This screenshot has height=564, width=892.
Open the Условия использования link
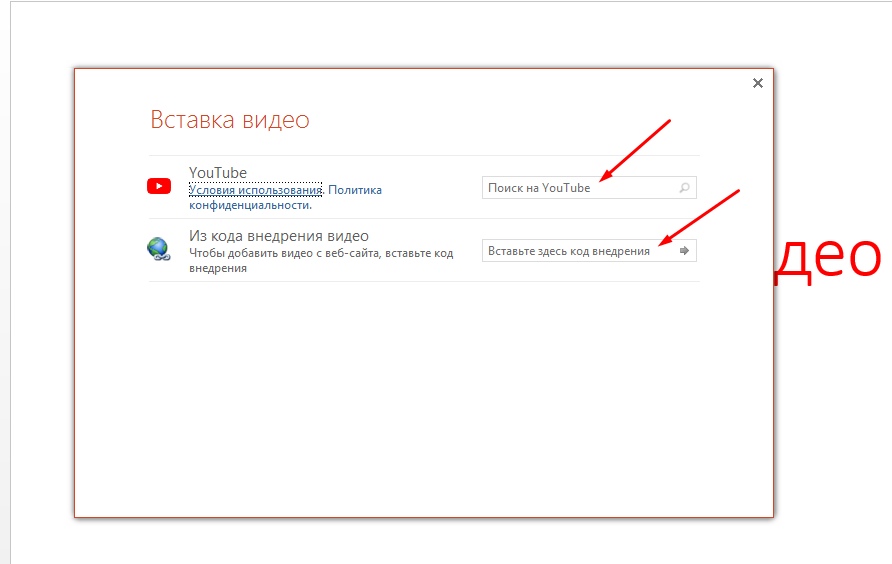click(x=255, y=190)
